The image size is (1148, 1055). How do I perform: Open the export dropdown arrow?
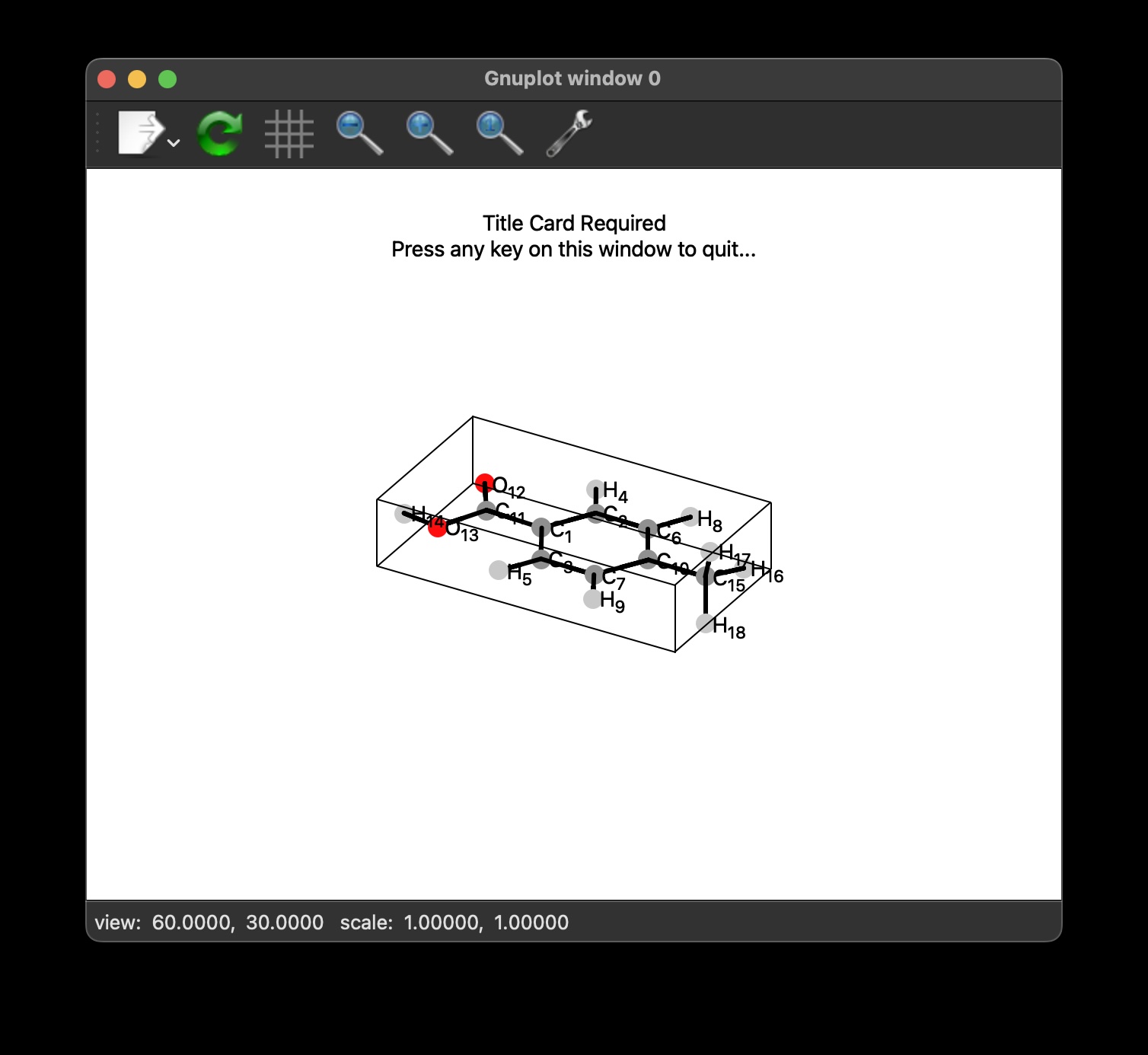174,142
